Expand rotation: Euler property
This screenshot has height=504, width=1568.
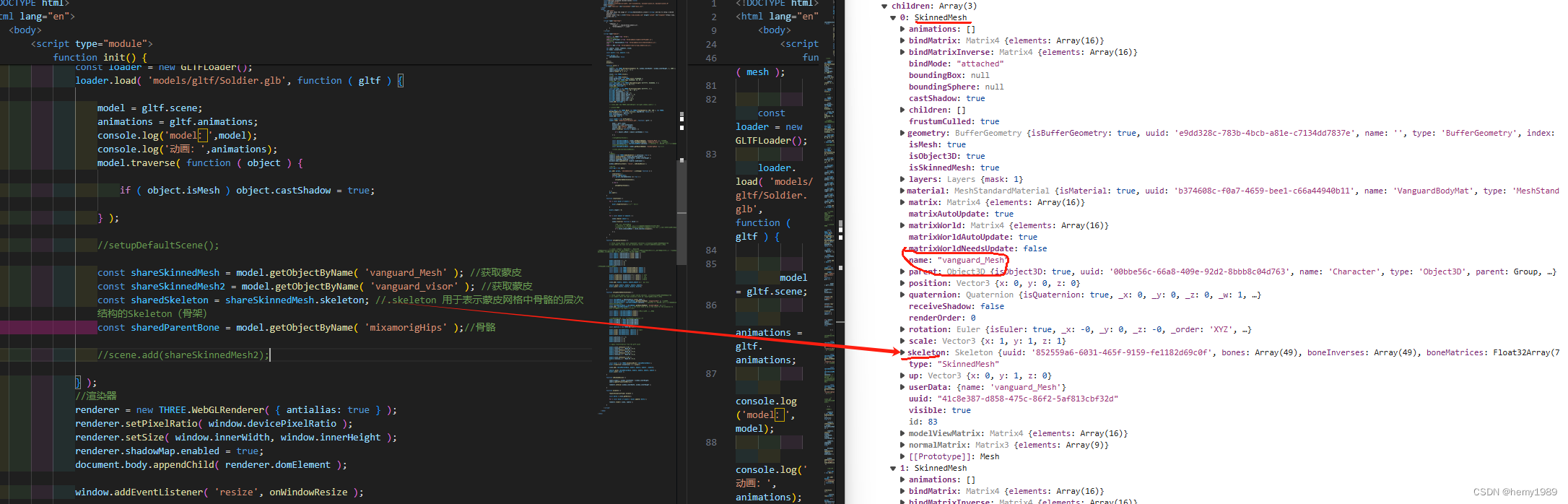pyautogui.click(x=902, y=329)
